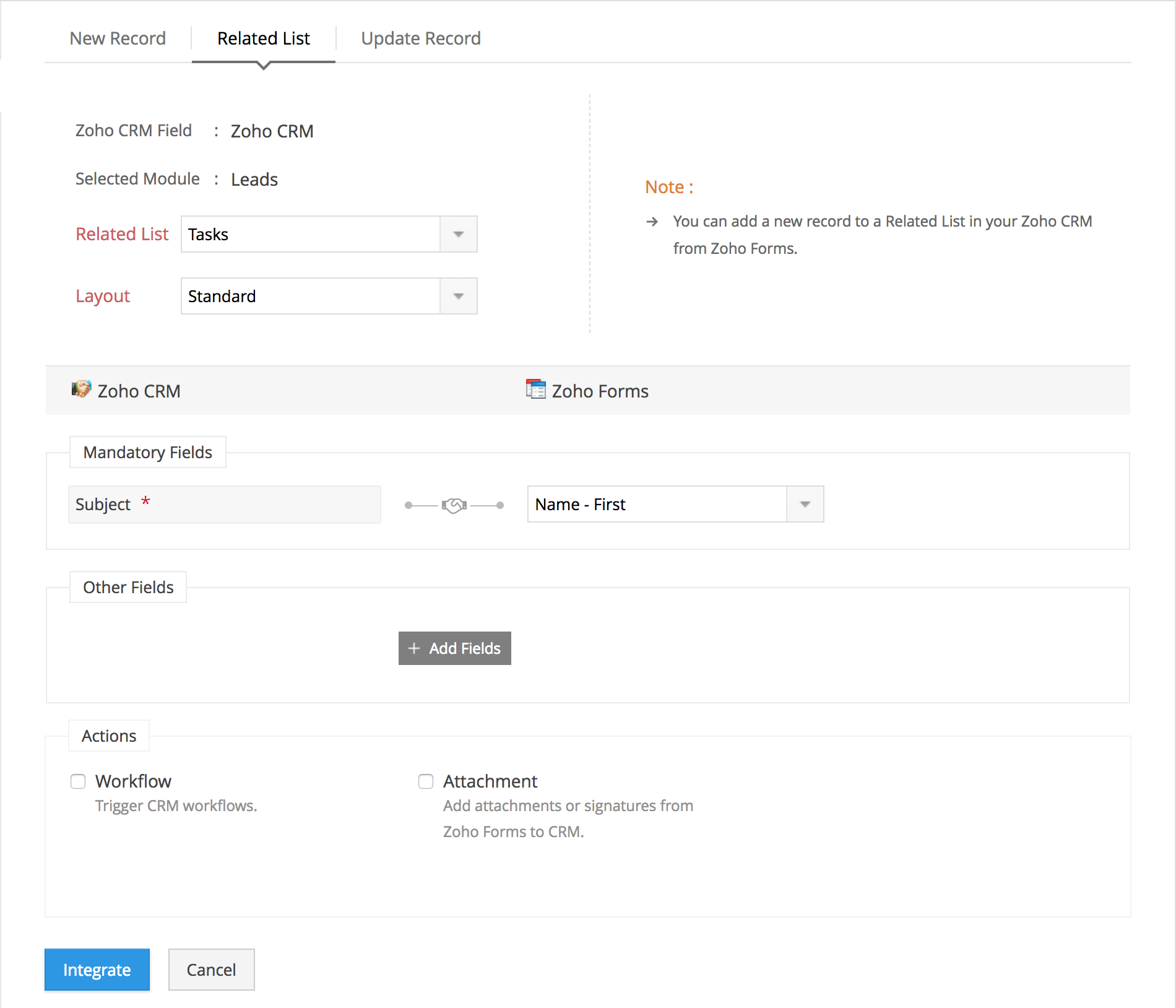Select the Related List tab
1176x1008 pixels.
(264, 38)
